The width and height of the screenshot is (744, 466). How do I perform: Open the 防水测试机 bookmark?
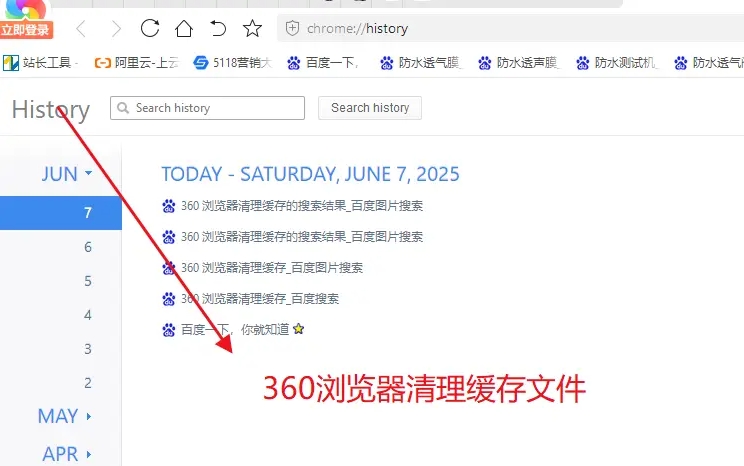coord(617,63)
